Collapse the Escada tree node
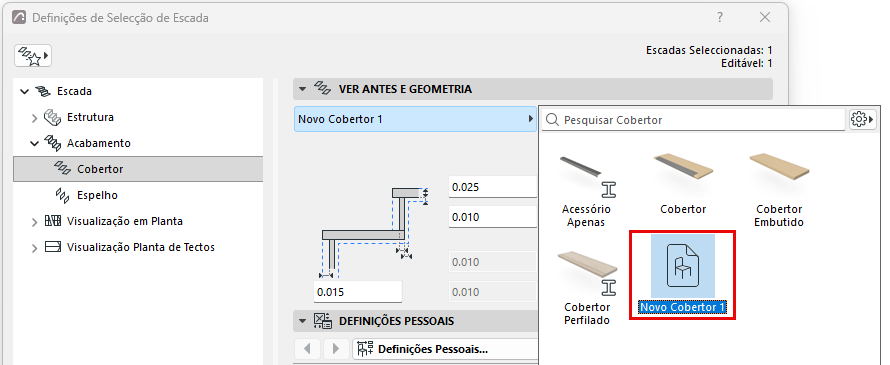Screen dimensions: 890x365 tap(24, 91)
